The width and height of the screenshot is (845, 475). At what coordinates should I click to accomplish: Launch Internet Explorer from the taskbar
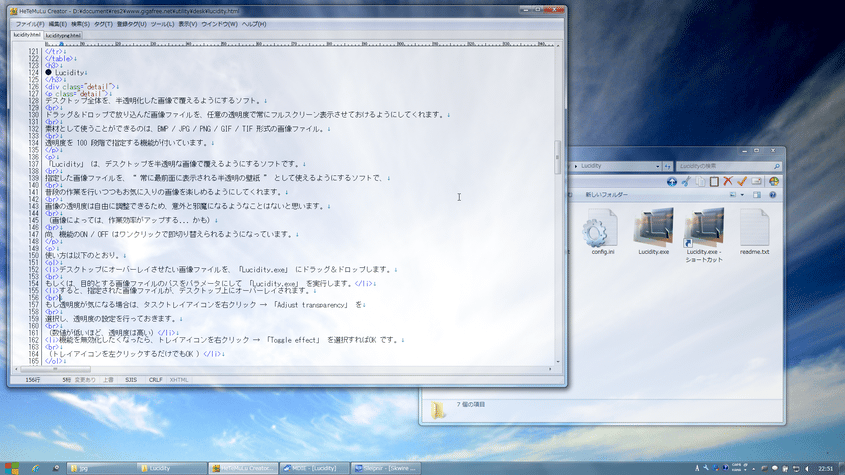click(36, 468)
